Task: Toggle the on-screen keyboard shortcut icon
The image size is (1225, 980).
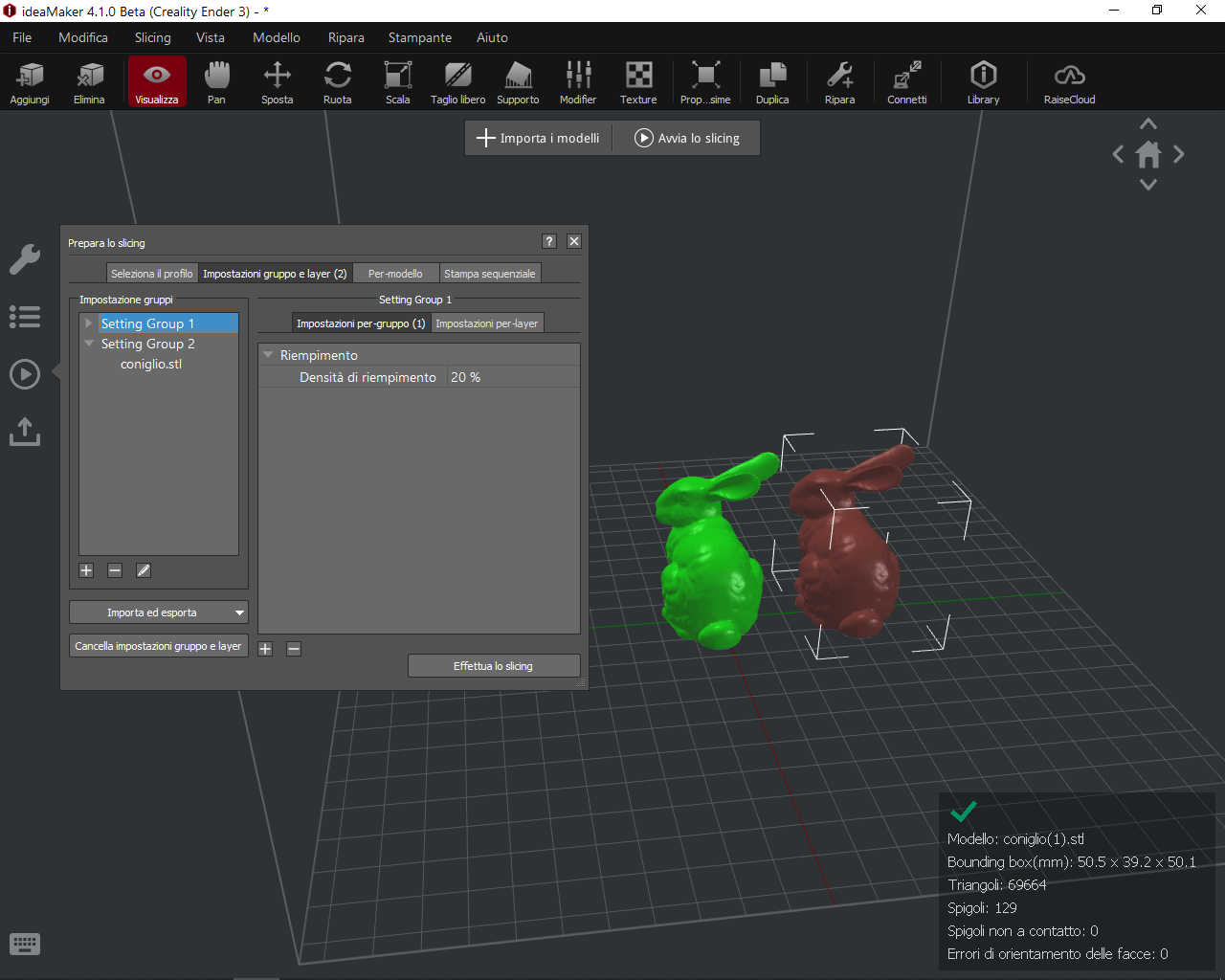Action: pos(25,945)
